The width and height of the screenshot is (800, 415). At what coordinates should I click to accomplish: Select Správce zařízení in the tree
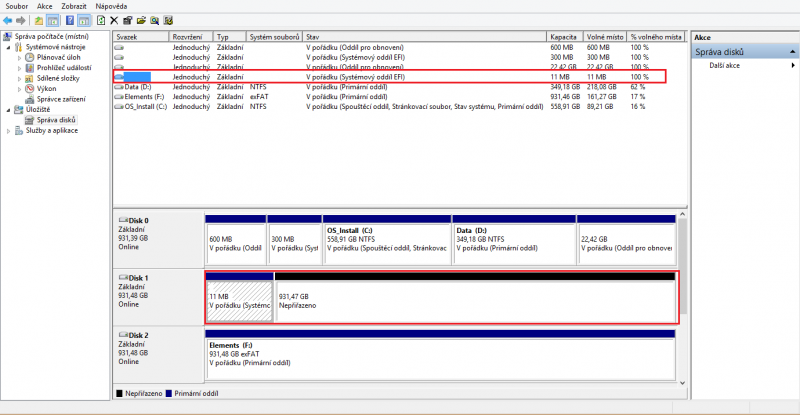point(61,99)
